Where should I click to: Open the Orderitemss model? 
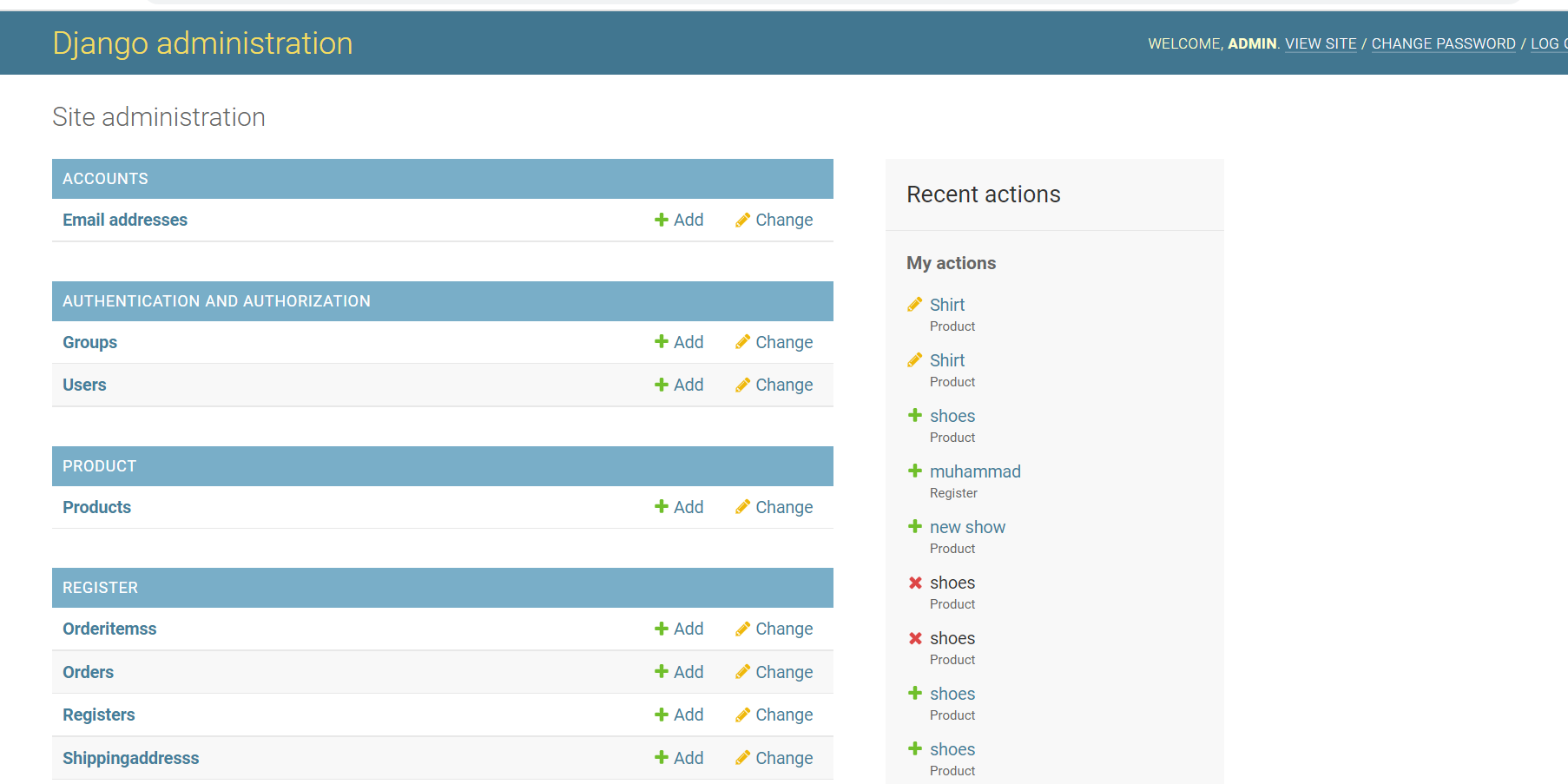[109, 629]
